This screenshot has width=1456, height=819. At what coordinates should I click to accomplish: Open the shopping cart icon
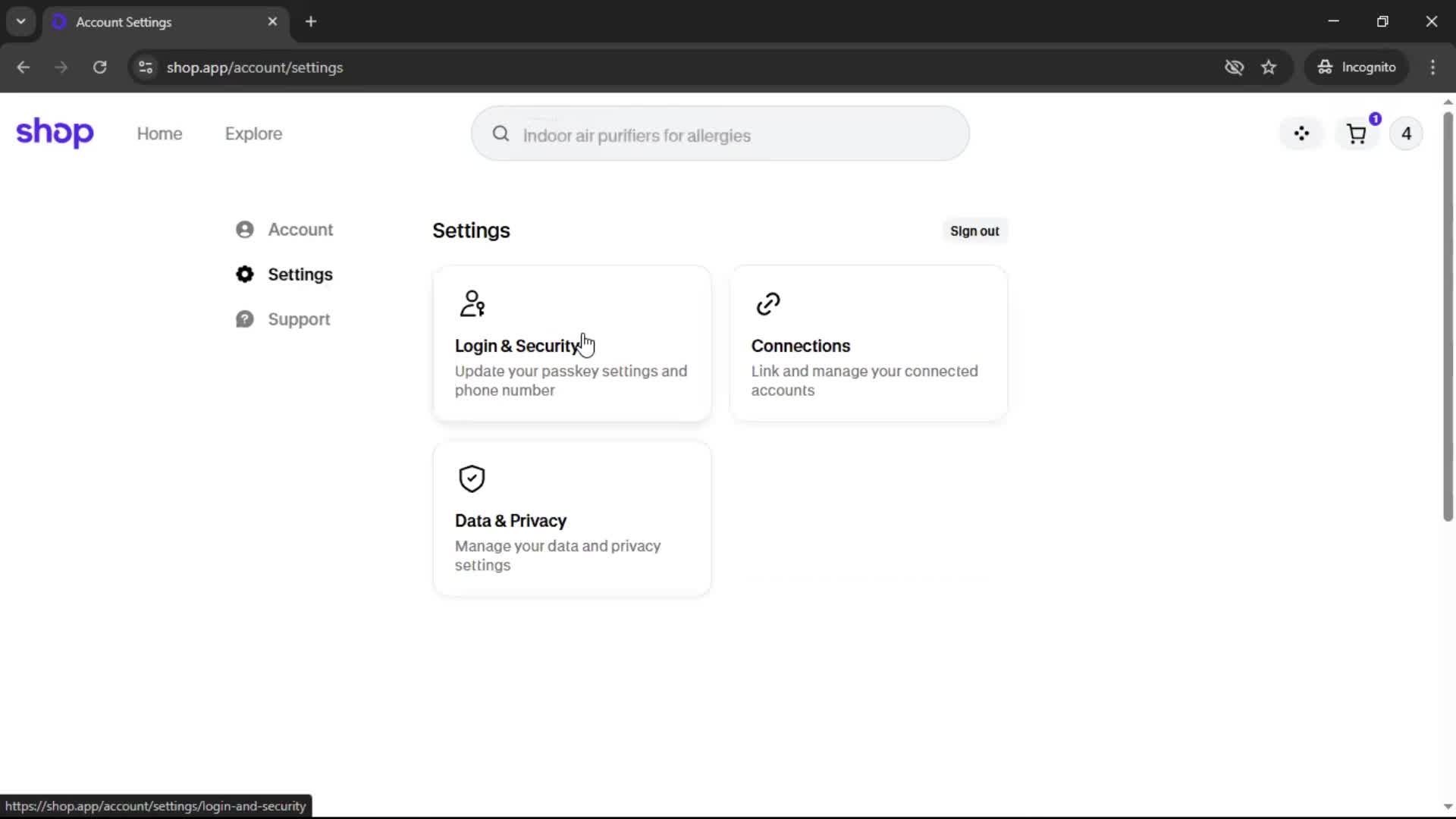pyautogui.click(x=1356, y=134)
